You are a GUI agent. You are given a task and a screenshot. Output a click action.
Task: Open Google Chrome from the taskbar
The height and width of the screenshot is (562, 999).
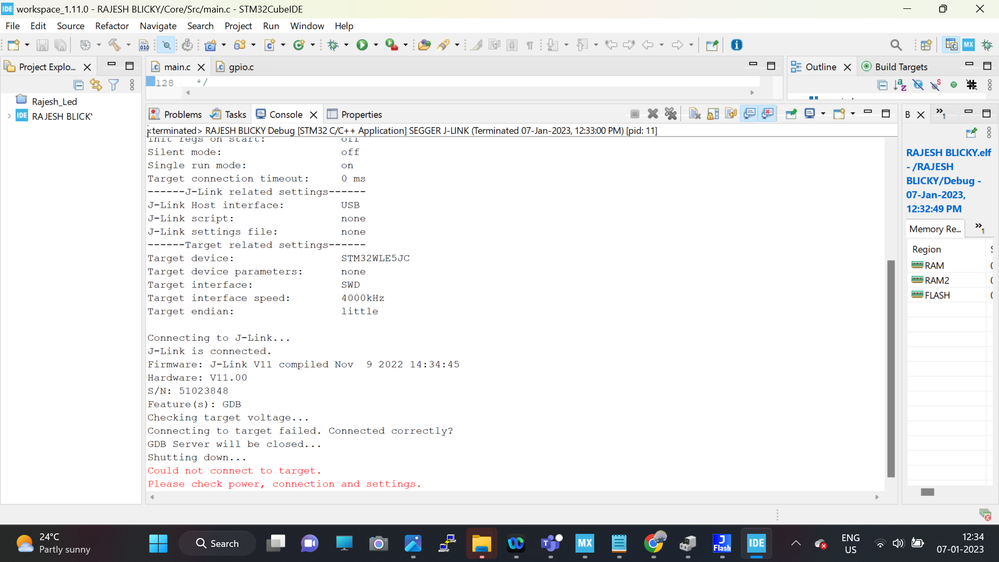[653, 543]
